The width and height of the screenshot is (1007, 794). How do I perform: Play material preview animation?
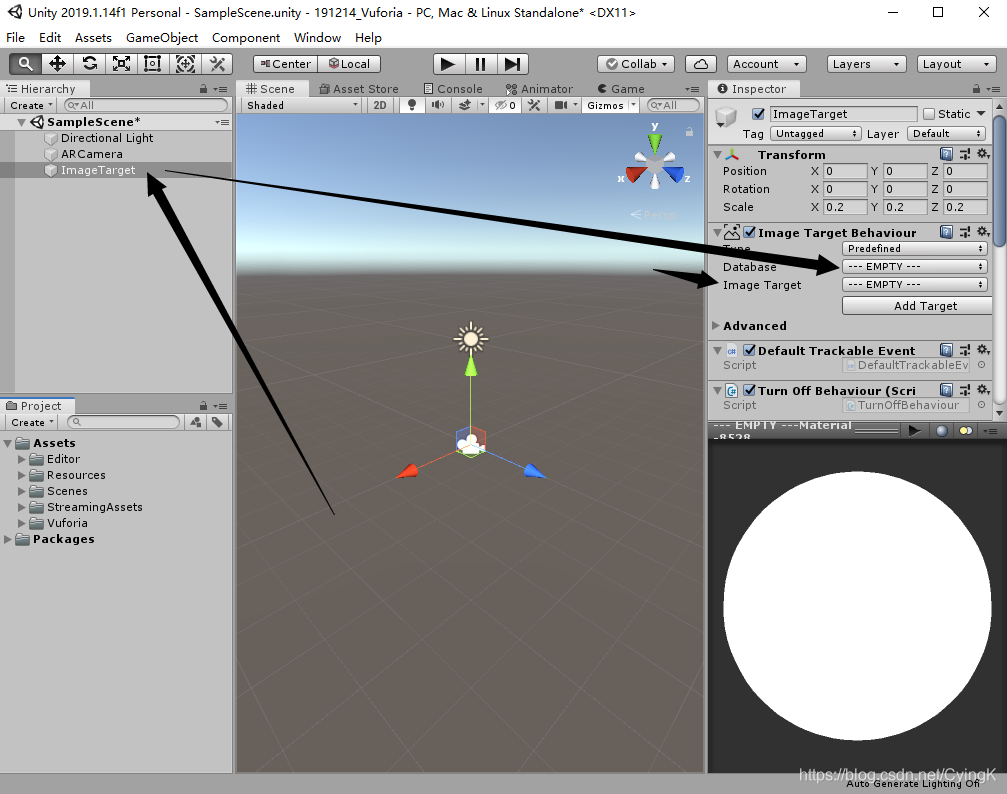(915, 430)
